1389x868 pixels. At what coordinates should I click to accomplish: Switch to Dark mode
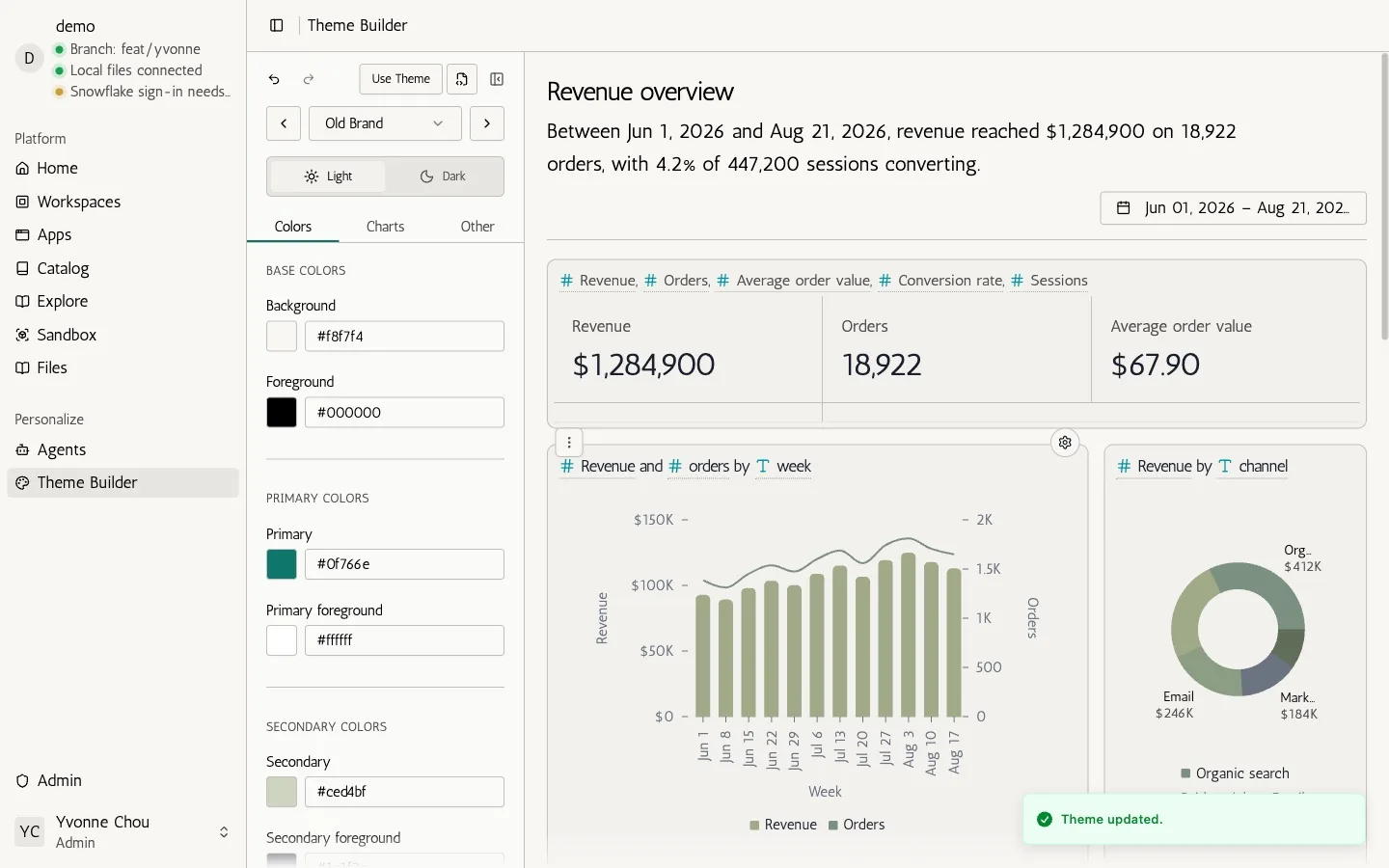tap(443, 176)
